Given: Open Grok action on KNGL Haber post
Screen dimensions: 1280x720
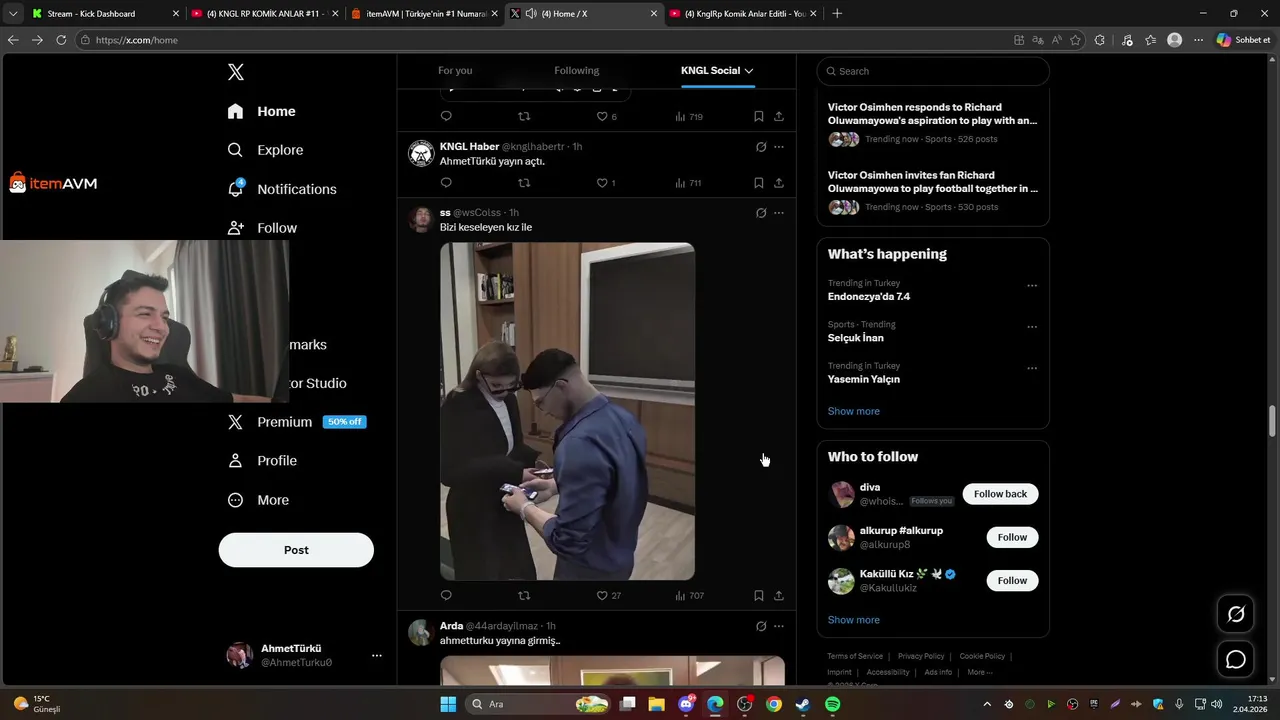Looking at the screenshot, I should 761,147.
